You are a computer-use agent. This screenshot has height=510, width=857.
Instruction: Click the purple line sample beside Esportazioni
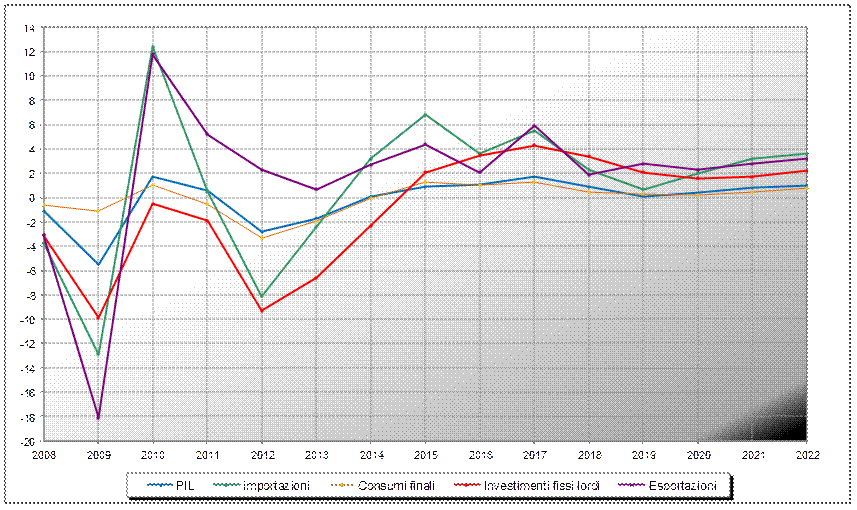(x=632, y=485)
